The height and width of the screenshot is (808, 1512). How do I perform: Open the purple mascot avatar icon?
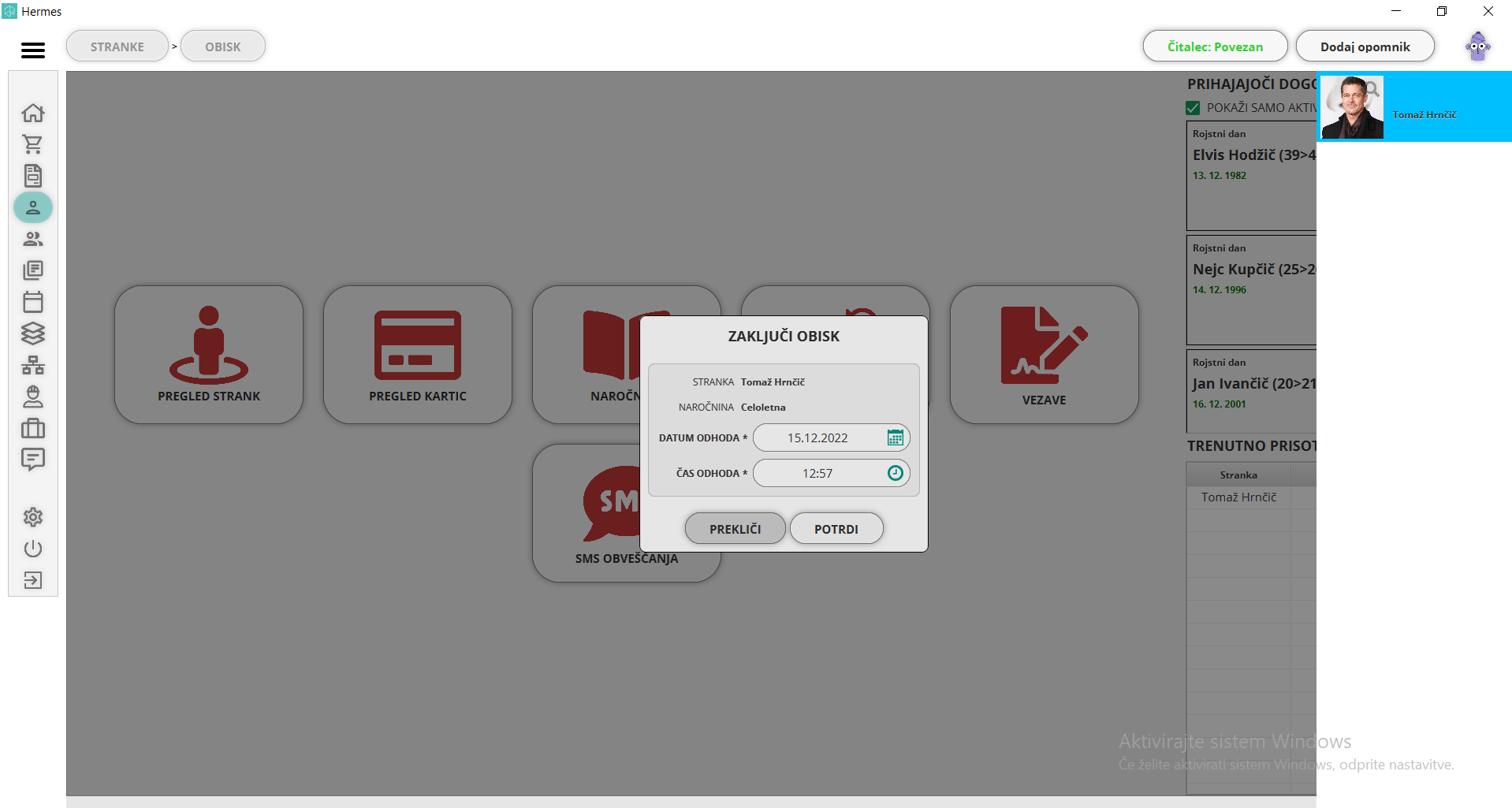tap(1478, 47)
